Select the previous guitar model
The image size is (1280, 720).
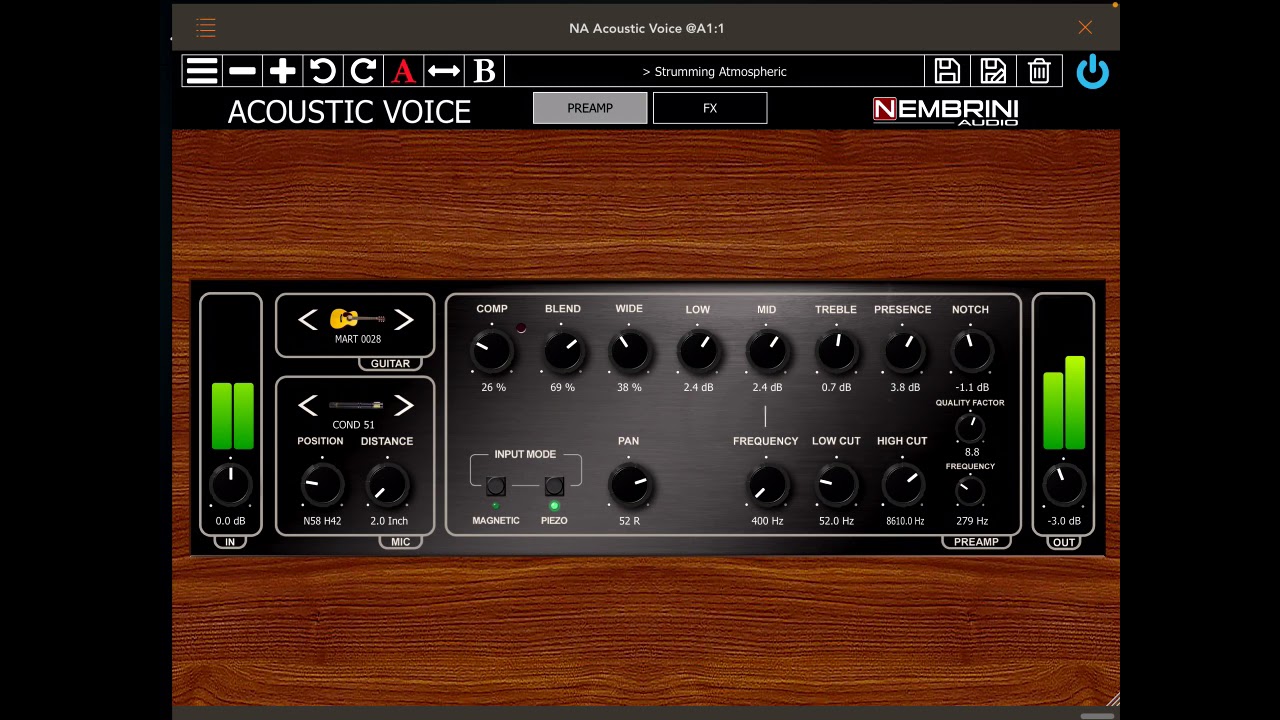[x=307, y=320]
